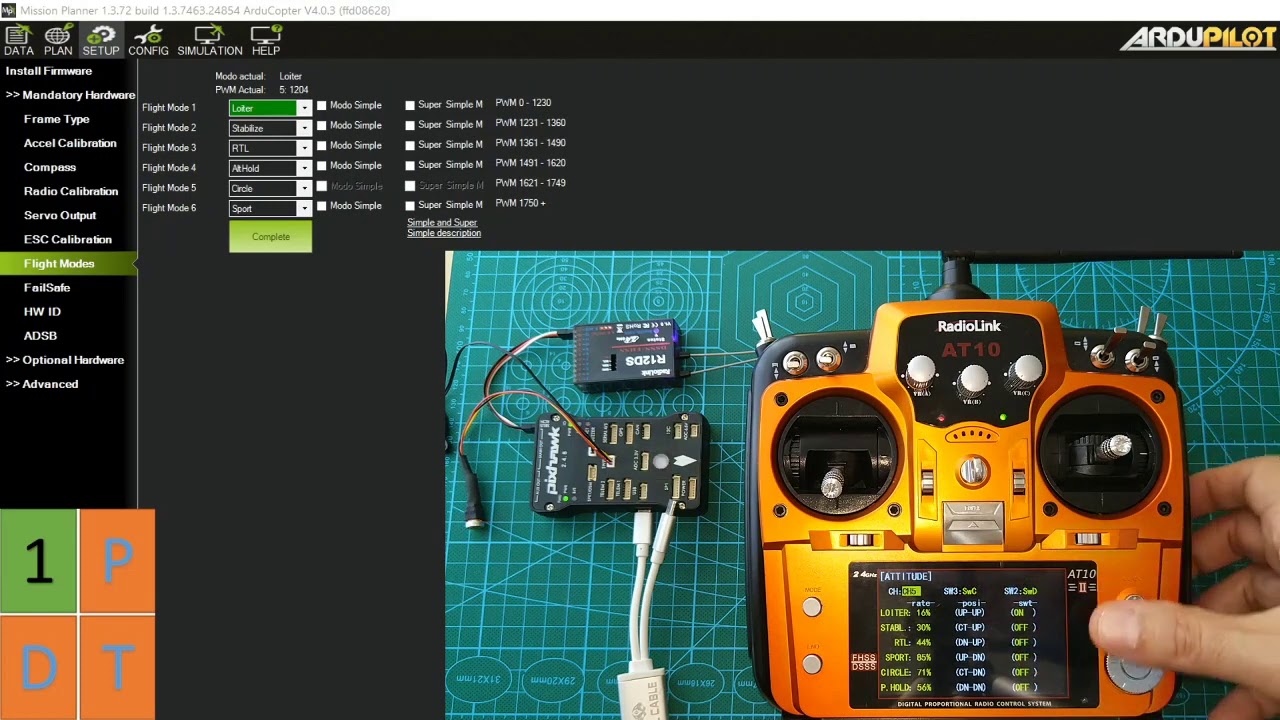Open the SIMULATION screen icon
This screenshot has width=1280, height=720.
coord(210,40)
